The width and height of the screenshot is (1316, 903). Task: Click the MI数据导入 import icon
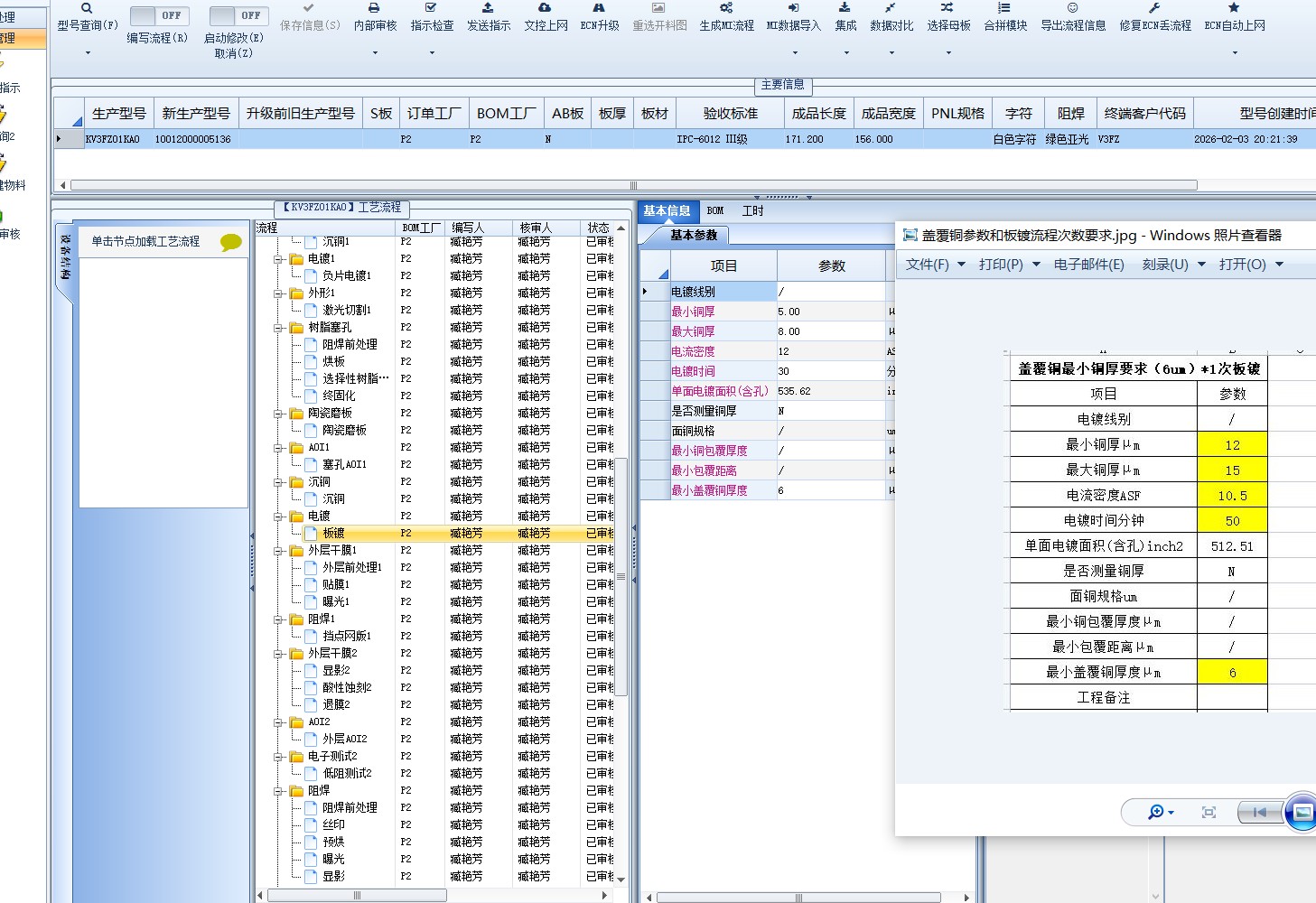point(793,7)
